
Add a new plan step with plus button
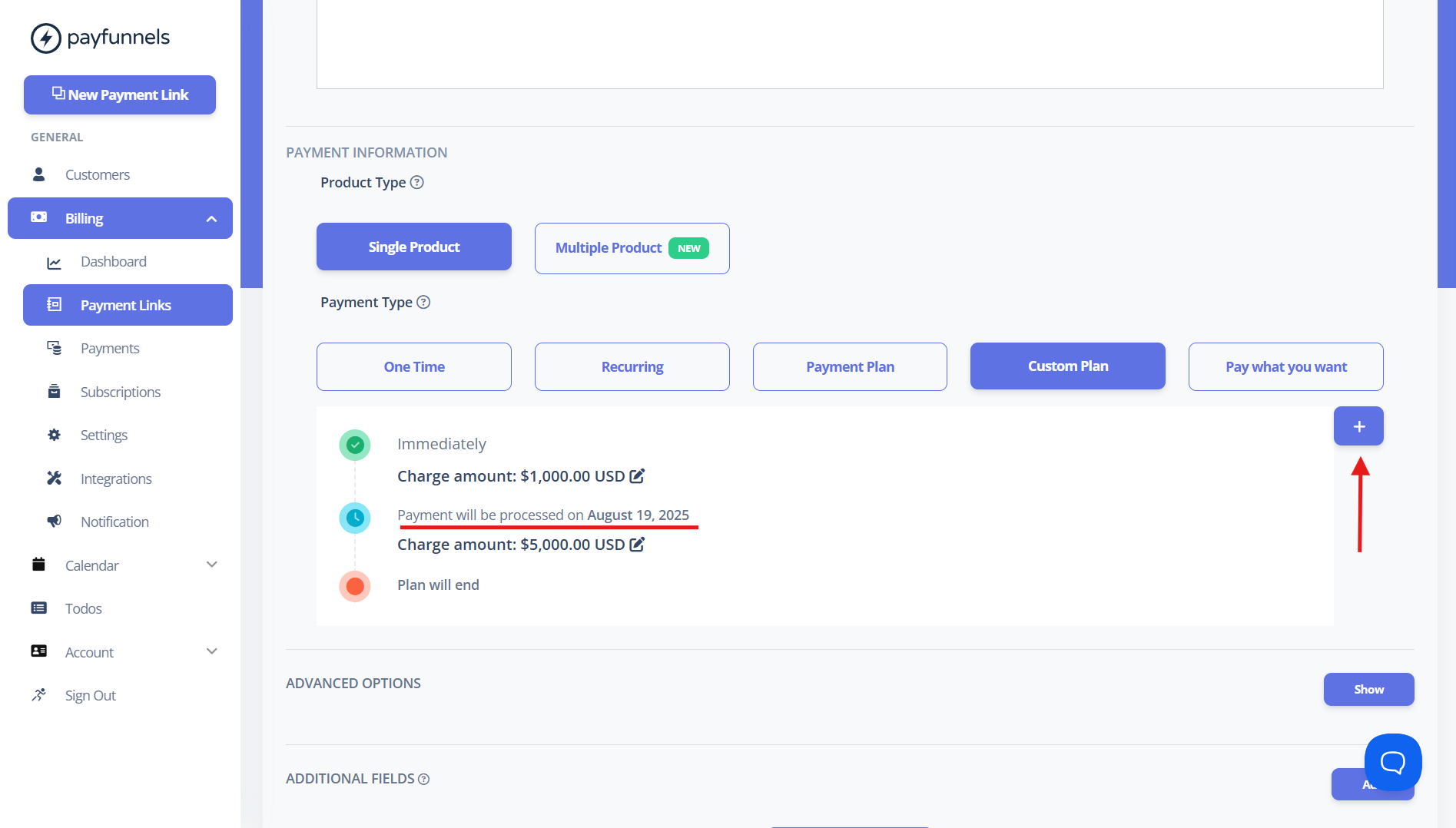(x=1358, y=426)
